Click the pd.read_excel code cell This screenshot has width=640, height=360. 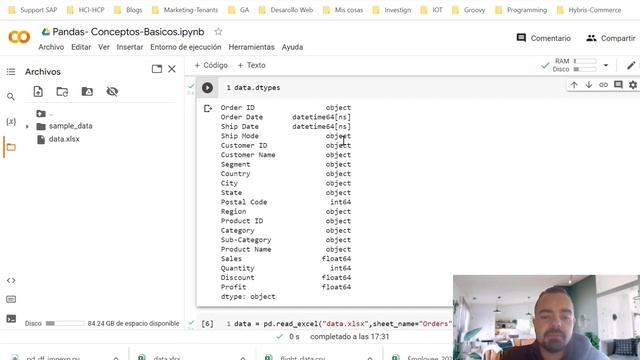pos(343,324)
